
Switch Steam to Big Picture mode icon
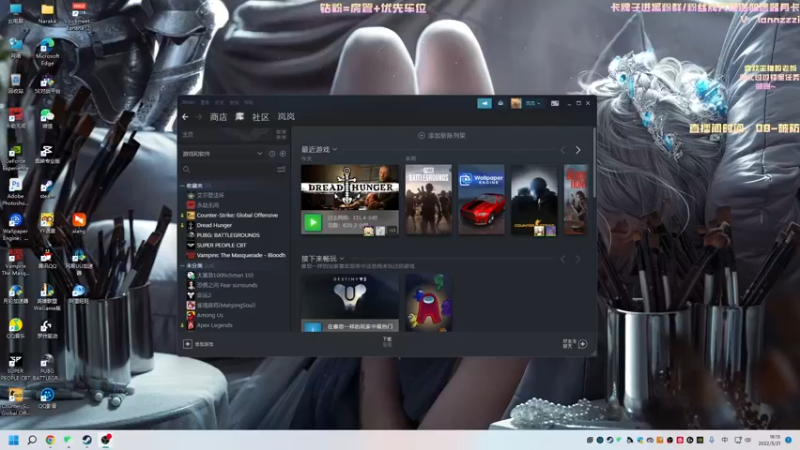click(x=555, y=103)
